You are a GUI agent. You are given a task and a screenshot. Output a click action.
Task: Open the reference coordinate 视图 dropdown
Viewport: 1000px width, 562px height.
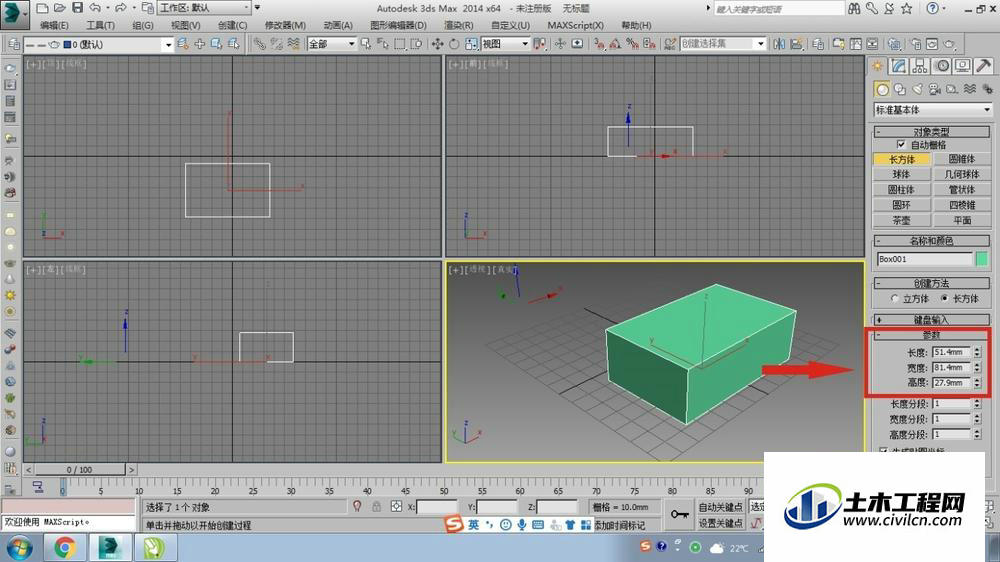[505, 44]
